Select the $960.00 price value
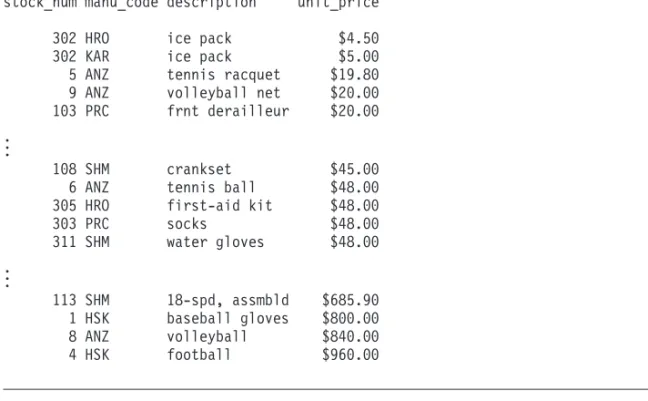The height and width of the screenshot is (401, 648). pyautogui.click(x=350, y=355)
